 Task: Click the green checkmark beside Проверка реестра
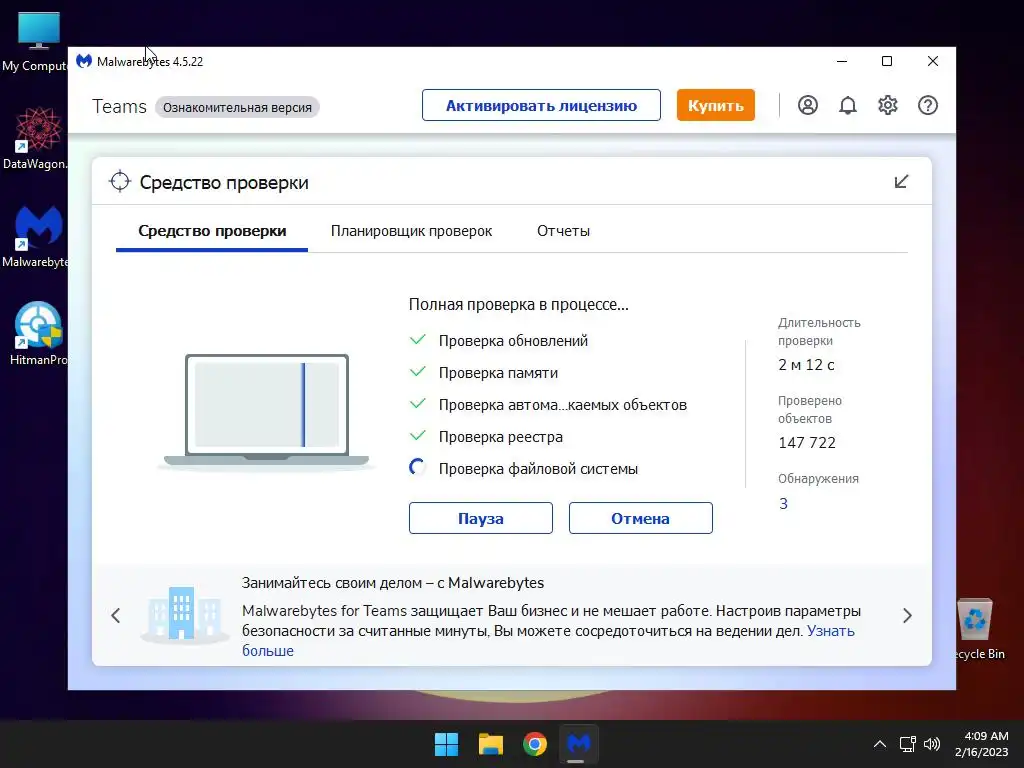pos(417,436)
